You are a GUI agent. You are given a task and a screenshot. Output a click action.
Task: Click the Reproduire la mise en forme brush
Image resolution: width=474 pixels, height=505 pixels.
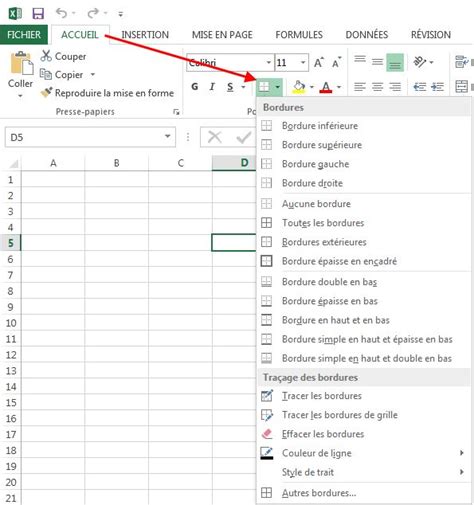(x=46, y=92)
